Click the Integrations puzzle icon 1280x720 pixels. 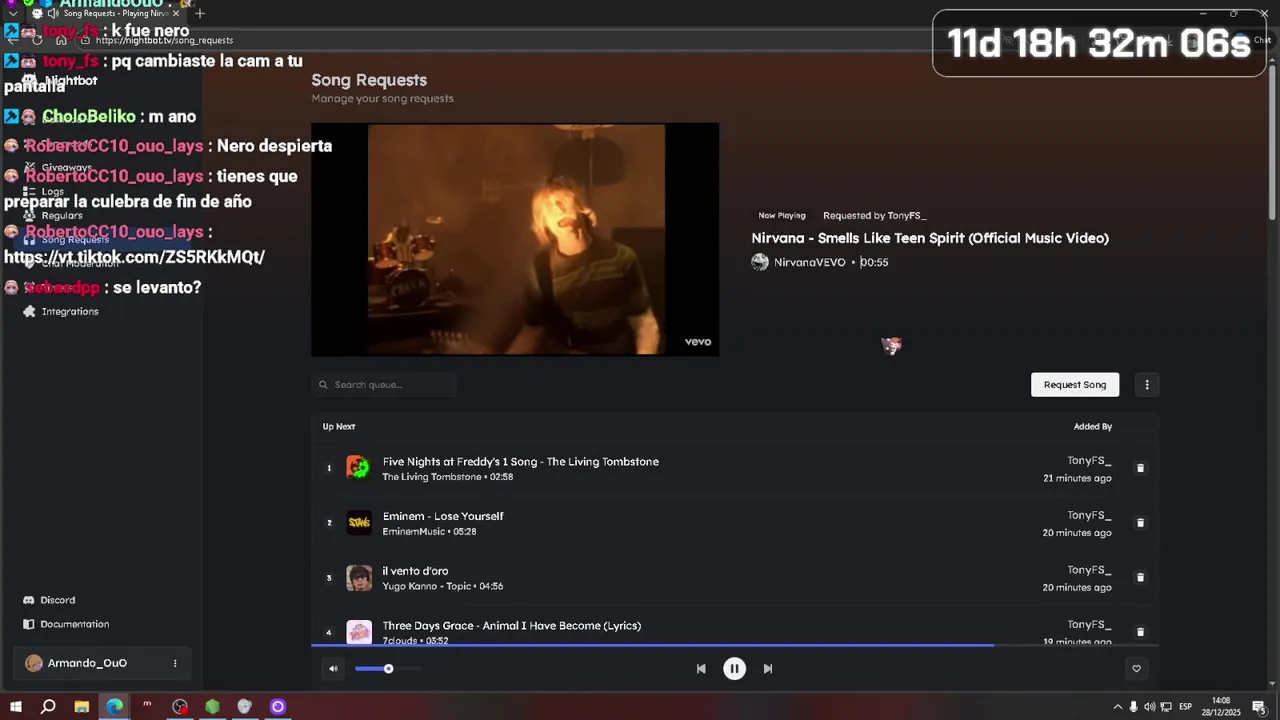[x=29, y=312]
